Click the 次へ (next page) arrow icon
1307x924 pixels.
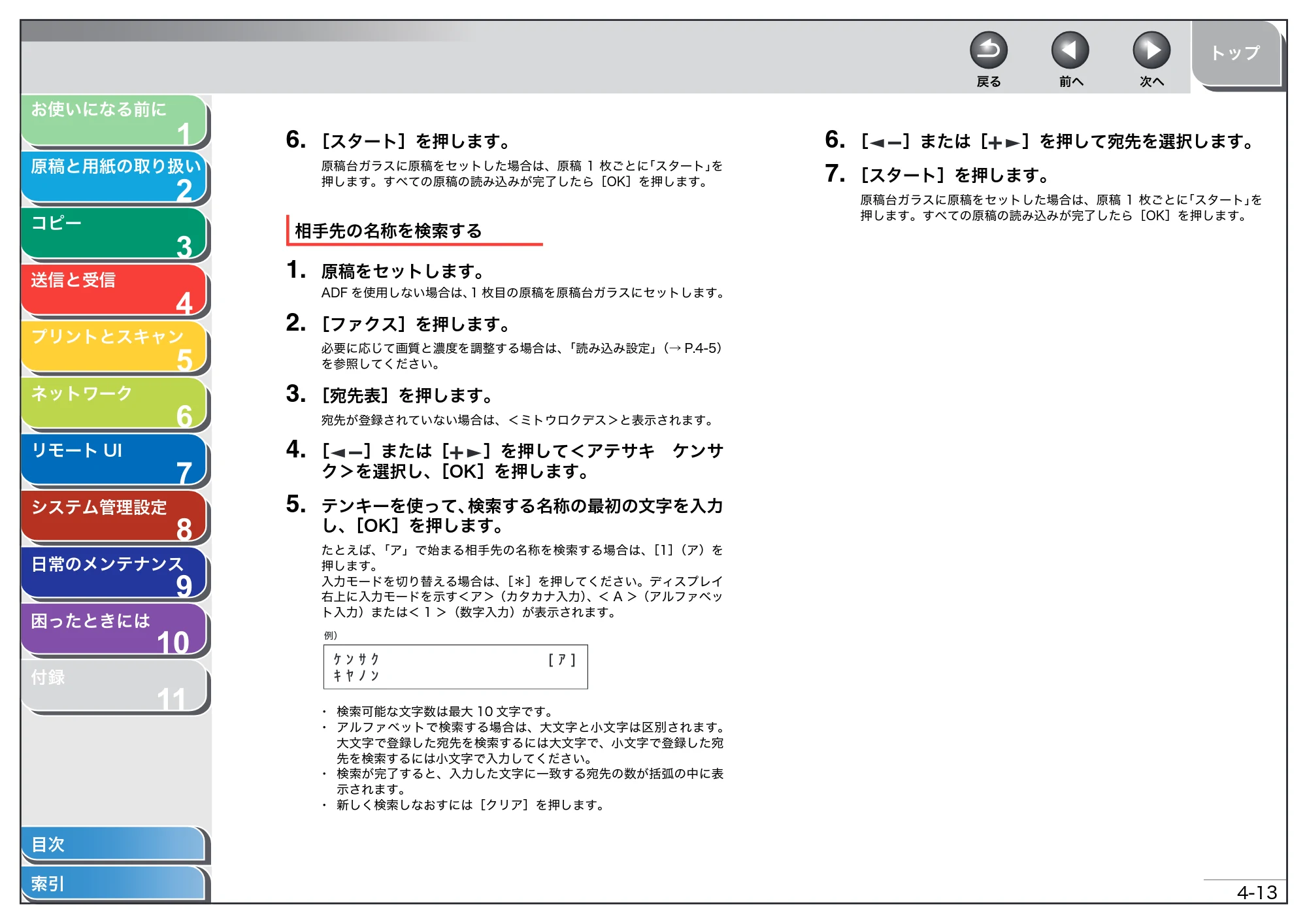pos(1151,50)
